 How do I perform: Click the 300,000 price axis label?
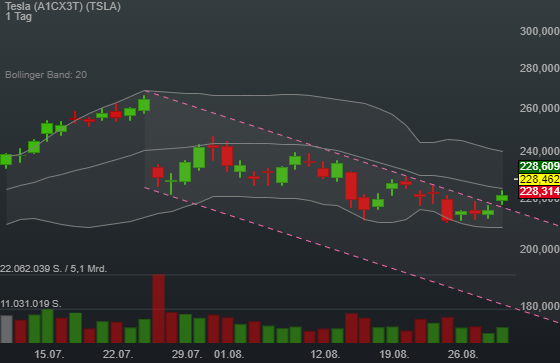coord(540,31)
